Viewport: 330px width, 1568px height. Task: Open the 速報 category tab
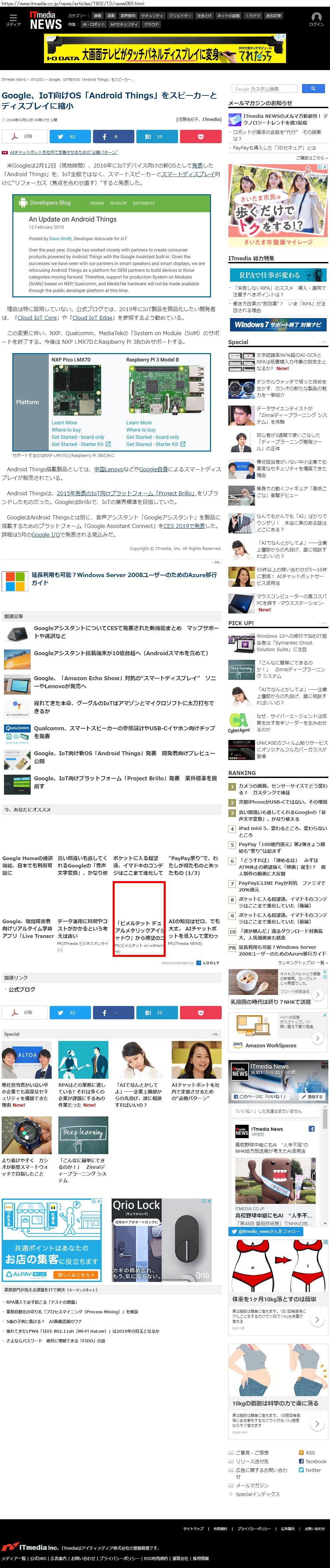point(97,16)
